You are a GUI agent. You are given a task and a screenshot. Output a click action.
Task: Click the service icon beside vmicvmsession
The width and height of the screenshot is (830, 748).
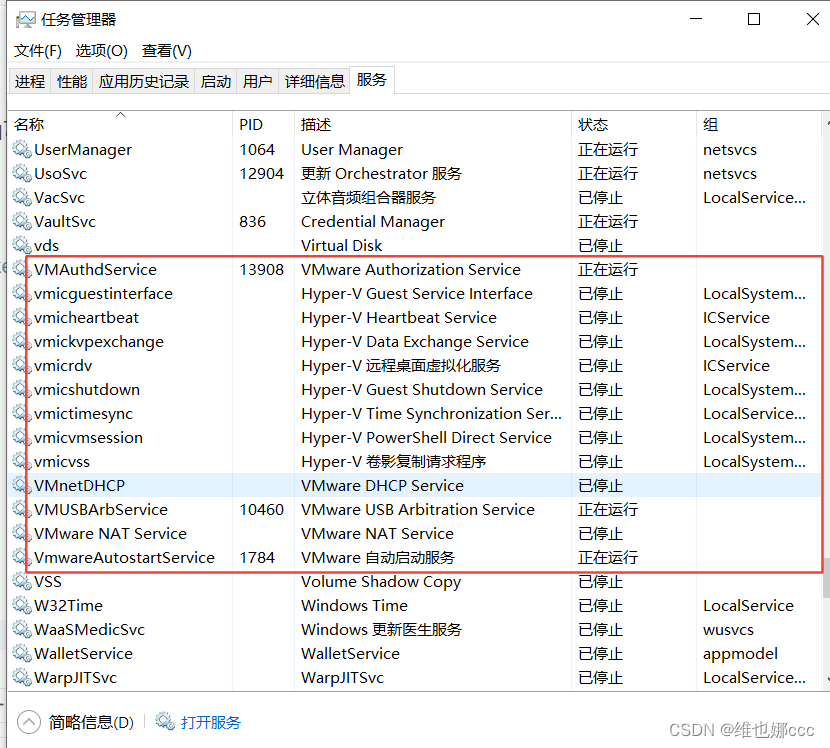[x=22, y=437]
